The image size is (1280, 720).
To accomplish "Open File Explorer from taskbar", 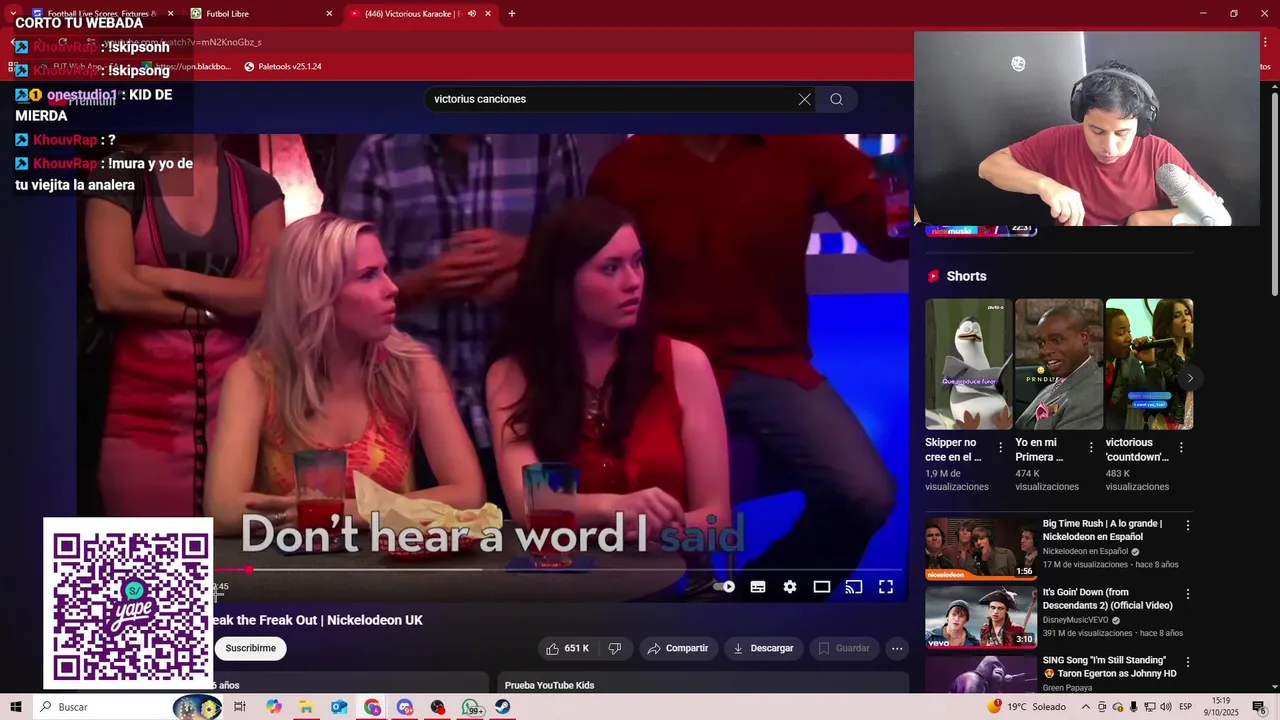I will pos(306,707).
